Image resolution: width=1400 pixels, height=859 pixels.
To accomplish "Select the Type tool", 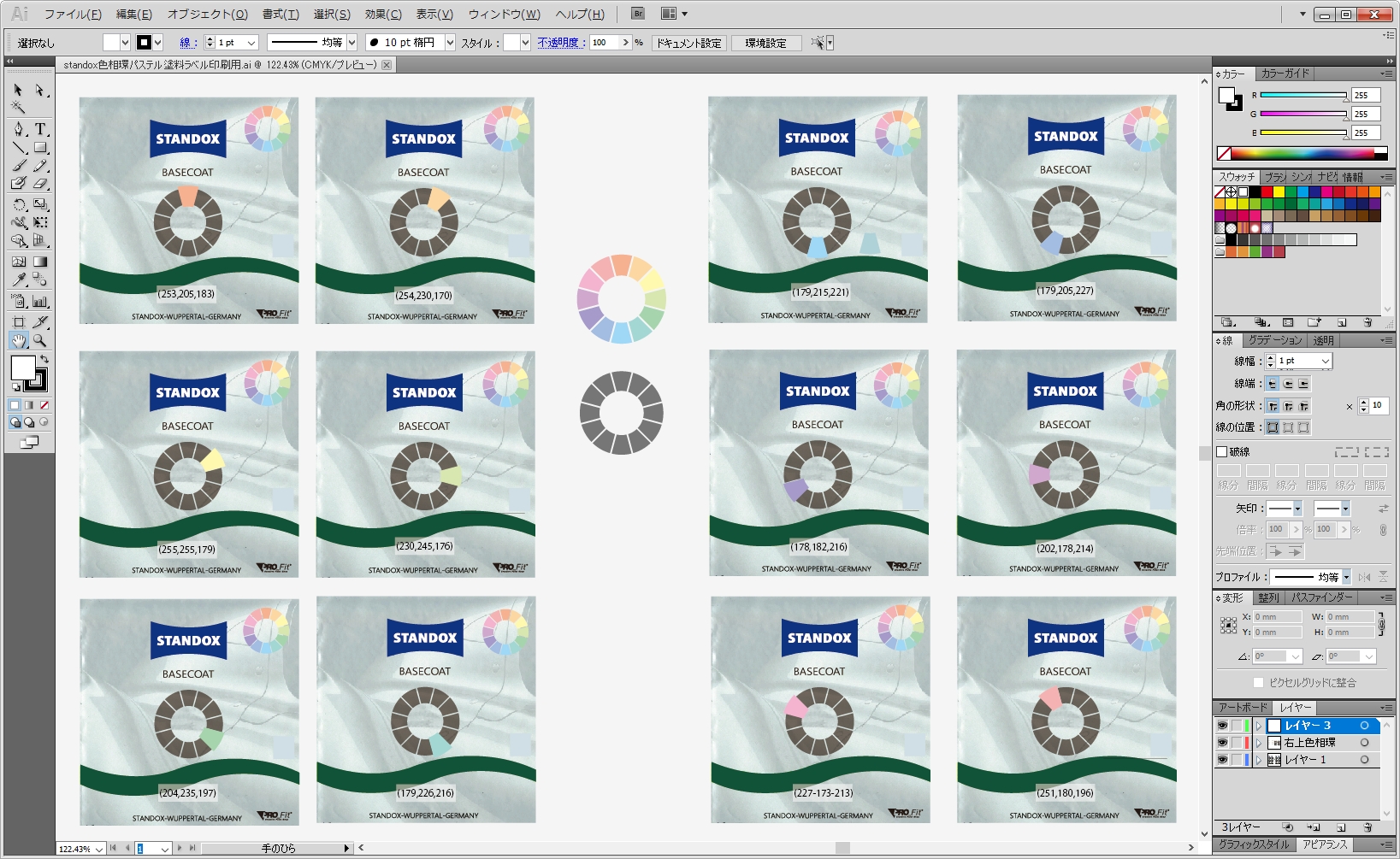I will 39,129.
